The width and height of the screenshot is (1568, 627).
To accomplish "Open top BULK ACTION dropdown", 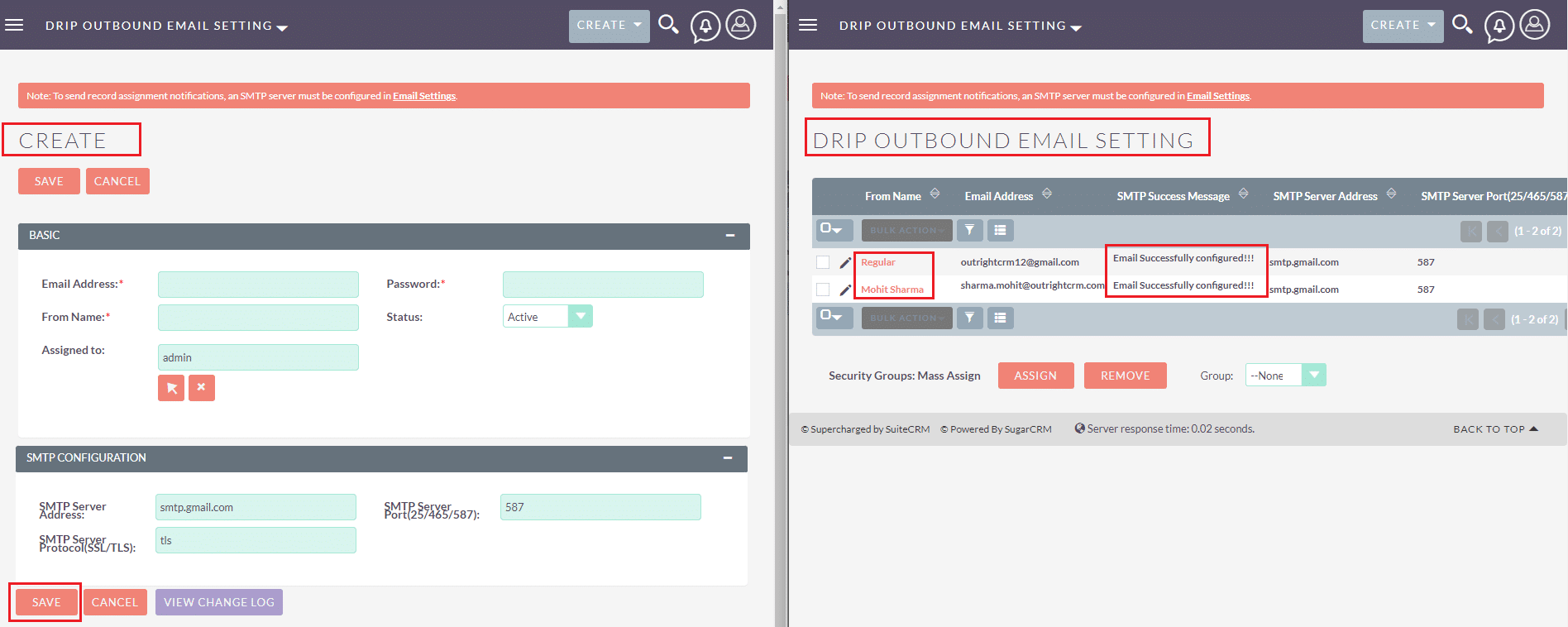I will point(907,230).
